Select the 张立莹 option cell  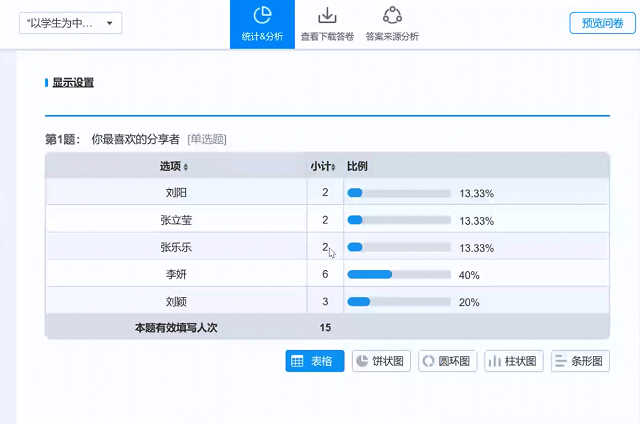pyautogui.click(x=176, y=220)
